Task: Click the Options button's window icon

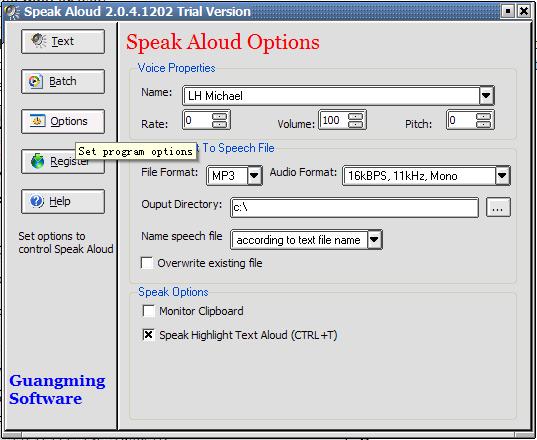Action: coord(37,121)
